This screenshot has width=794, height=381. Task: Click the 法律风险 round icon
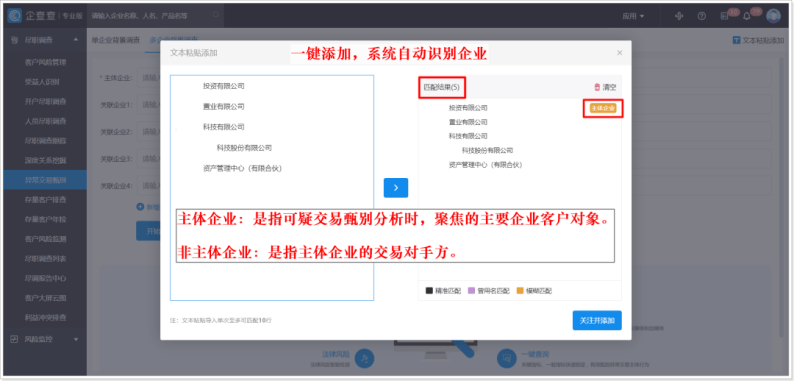(365, 358)
